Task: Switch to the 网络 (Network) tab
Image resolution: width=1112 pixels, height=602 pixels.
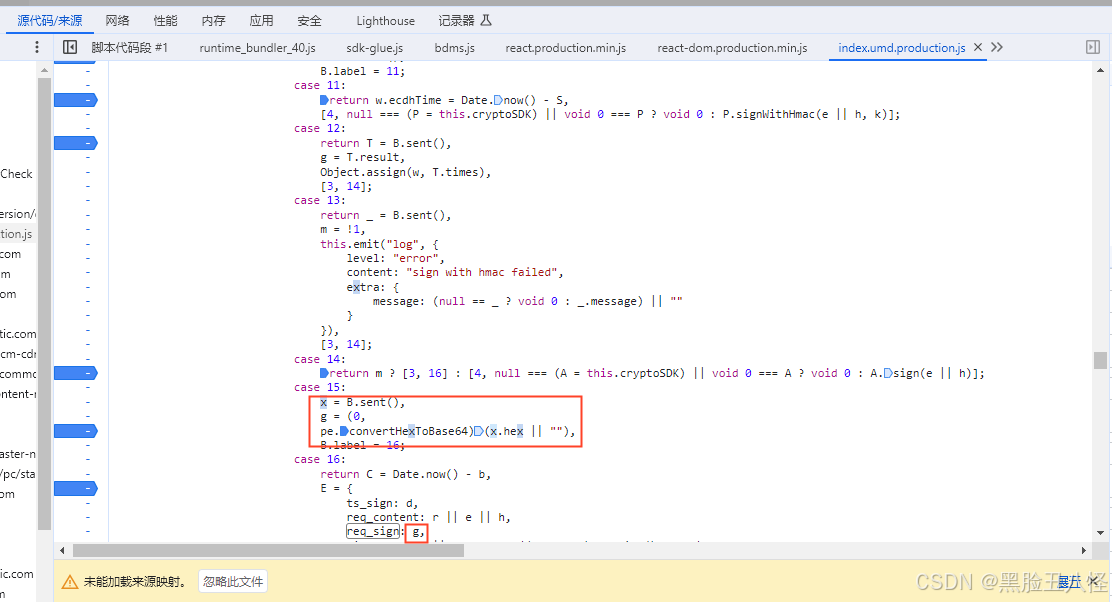Action: click(x=117, y=20)
